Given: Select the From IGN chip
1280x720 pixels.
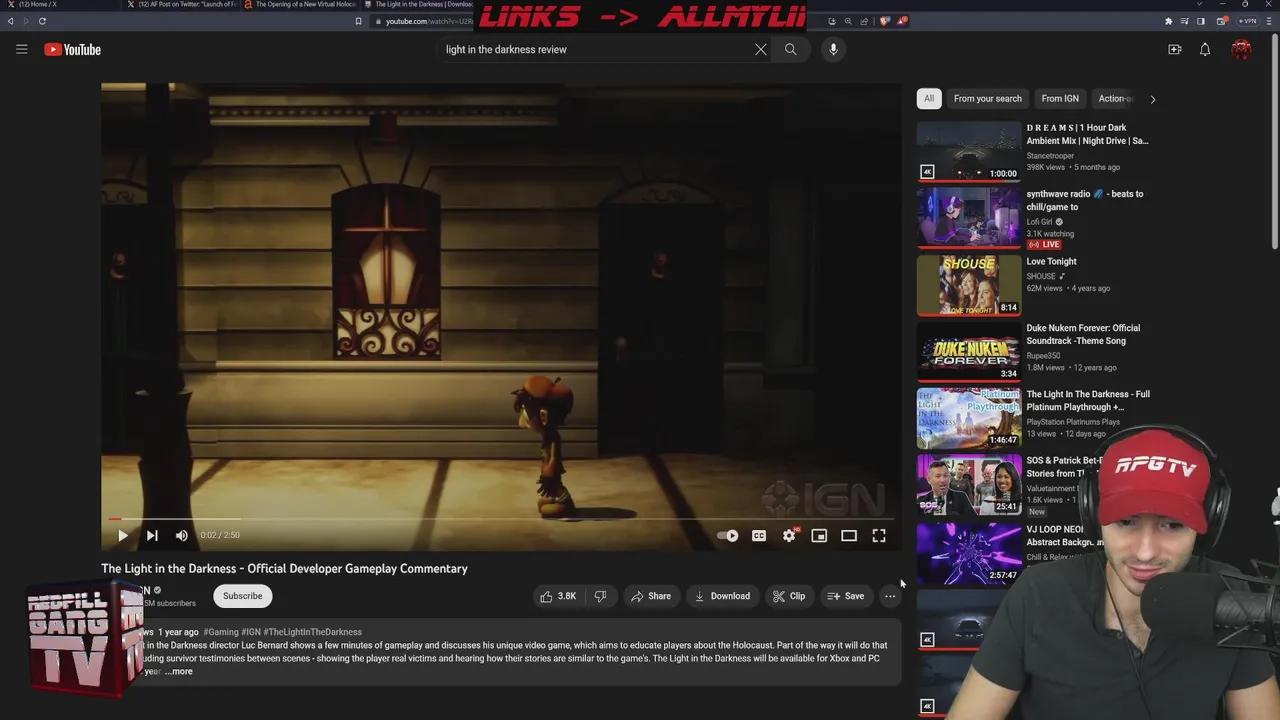Looking at the screenshot, I should click(x=1060, y=99).
